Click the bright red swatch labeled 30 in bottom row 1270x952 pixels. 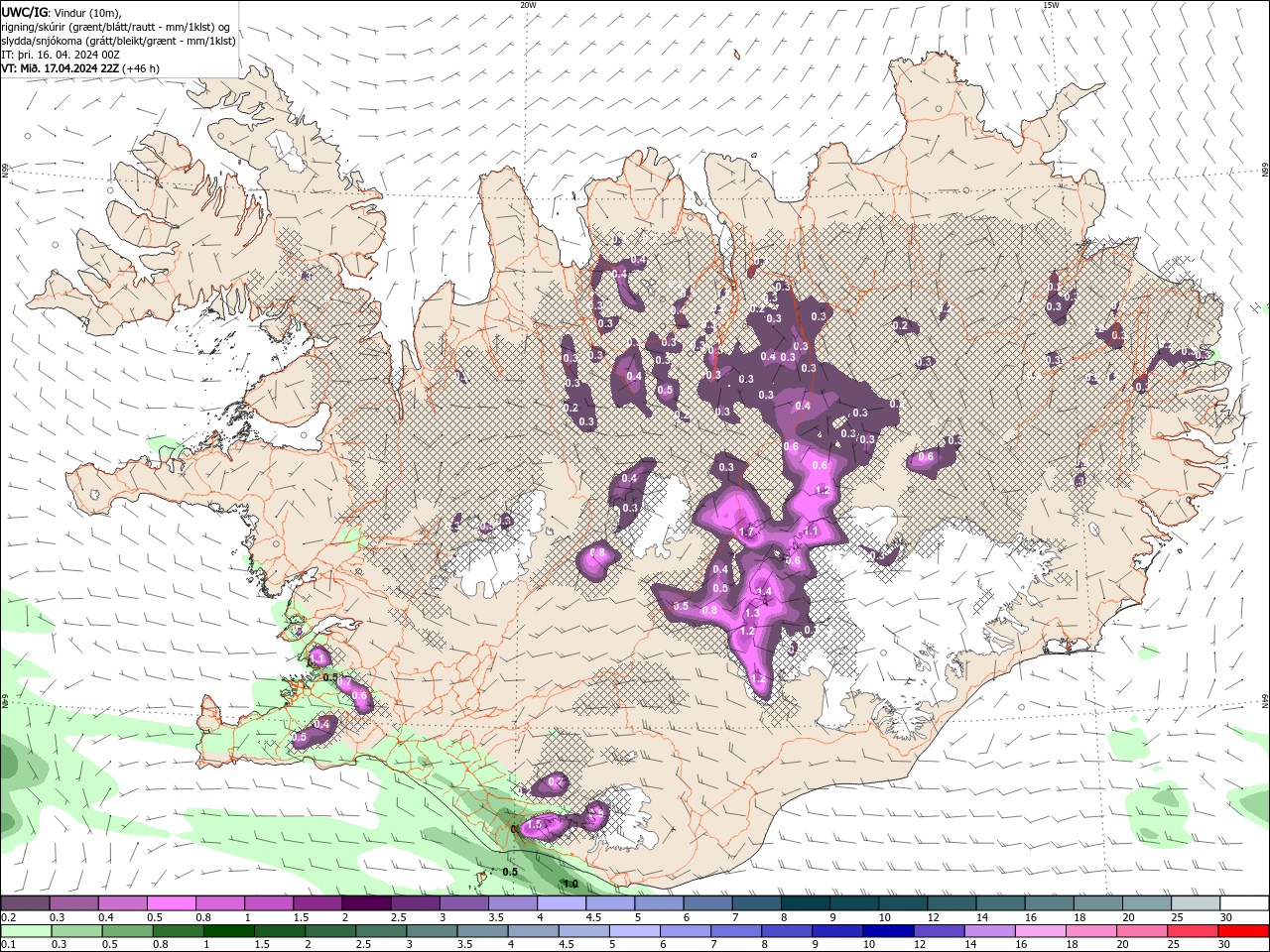[1245, 931]
